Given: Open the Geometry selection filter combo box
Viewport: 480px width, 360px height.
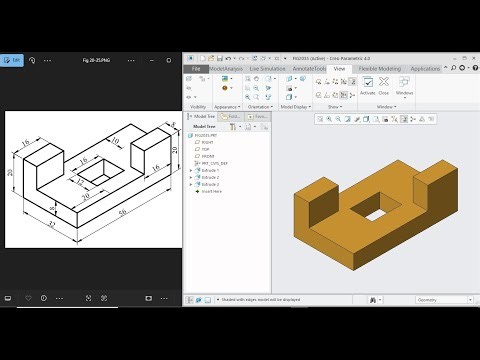Looking at the screenshot, I should [444, 300].
